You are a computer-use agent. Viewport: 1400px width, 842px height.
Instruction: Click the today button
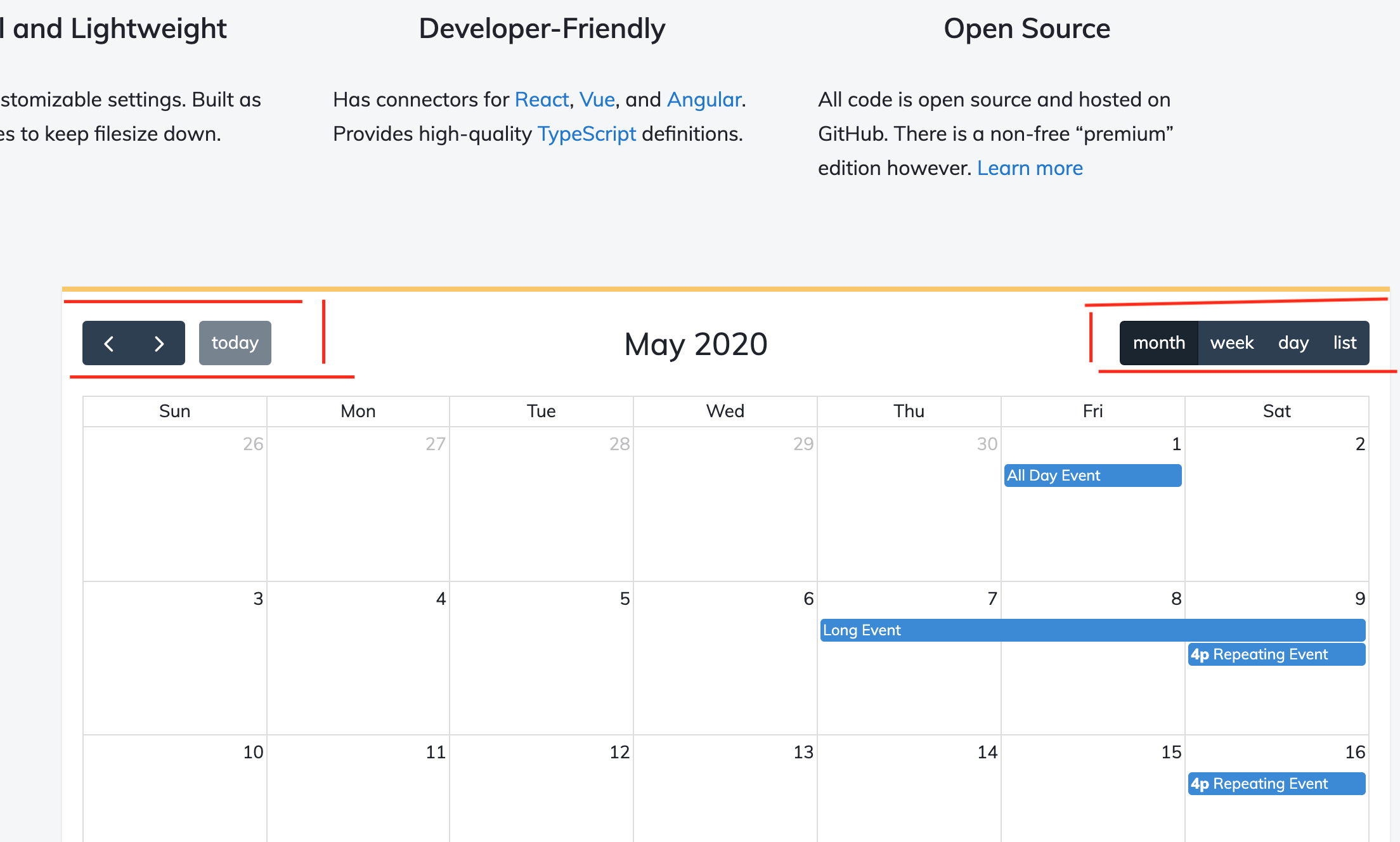(x=235, y=343)
